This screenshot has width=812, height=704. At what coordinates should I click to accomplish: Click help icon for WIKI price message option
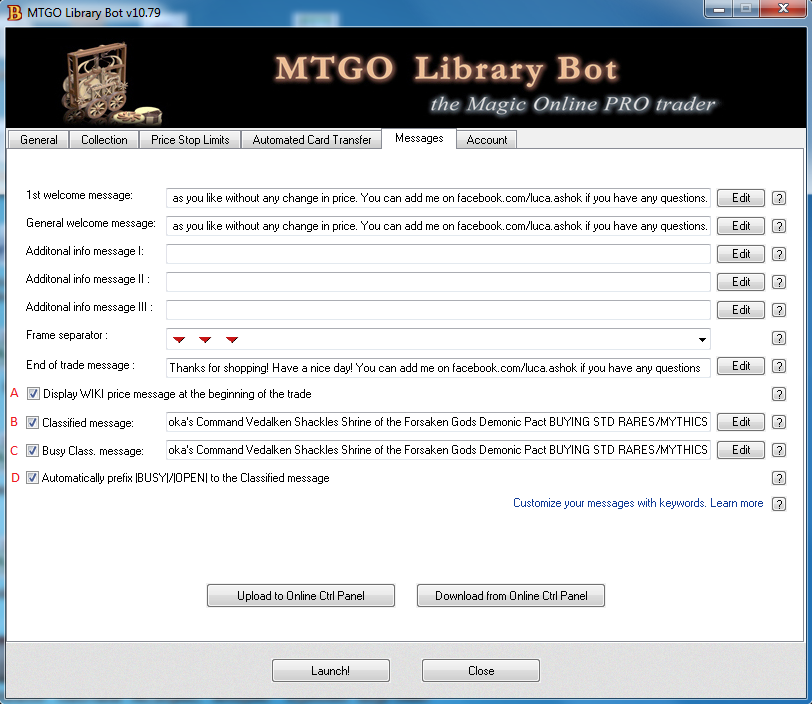click(779, 394)
